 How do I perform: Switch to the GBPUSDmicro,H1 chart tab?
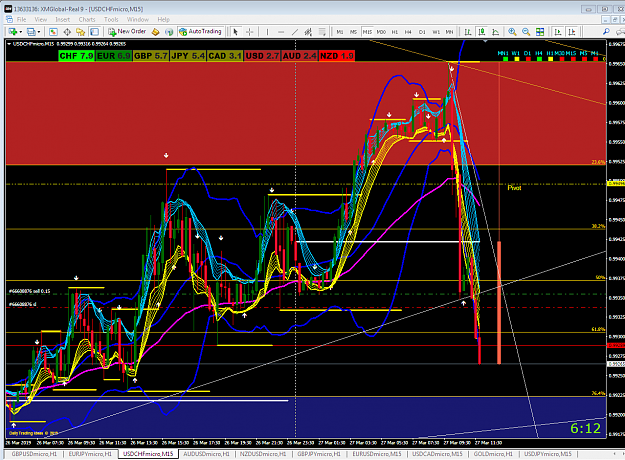33,454
